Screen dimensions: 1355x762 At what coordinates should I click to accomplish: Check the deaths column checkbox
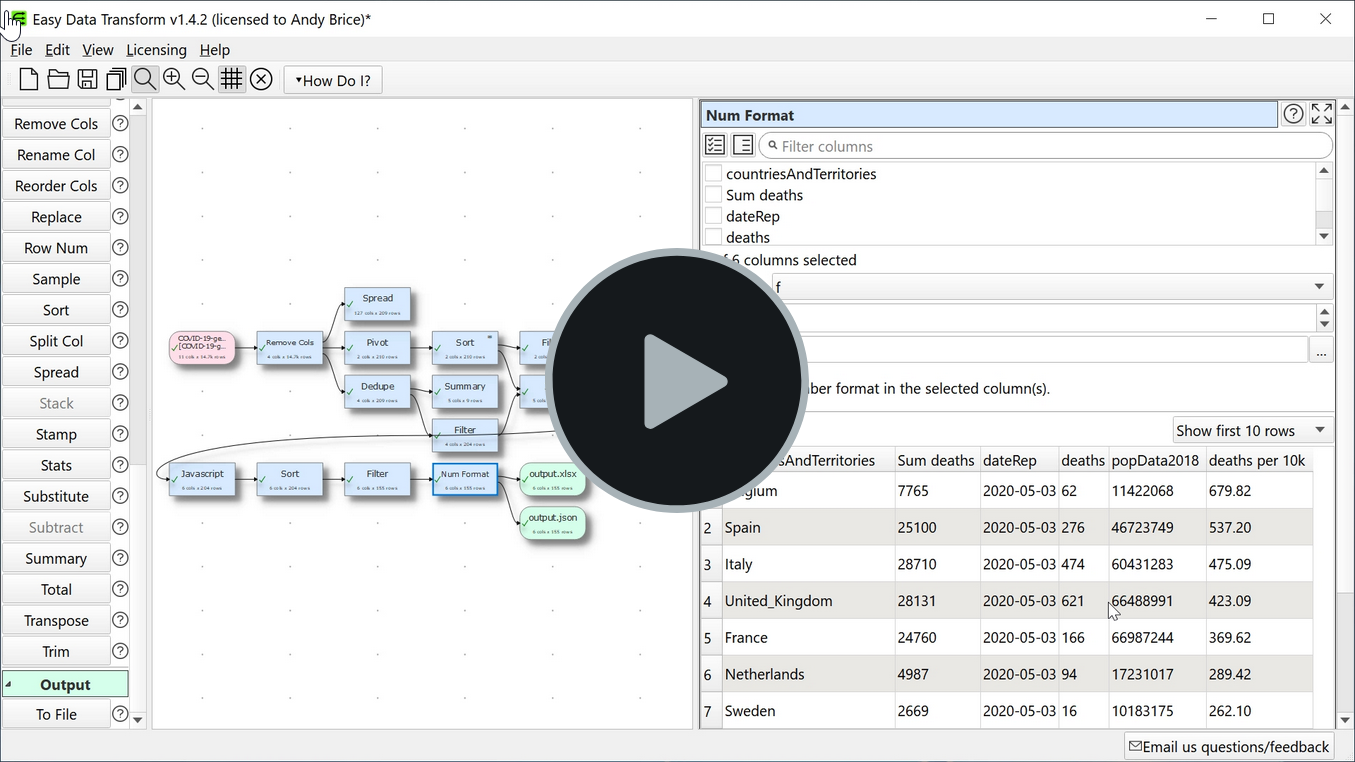point(713,237)
